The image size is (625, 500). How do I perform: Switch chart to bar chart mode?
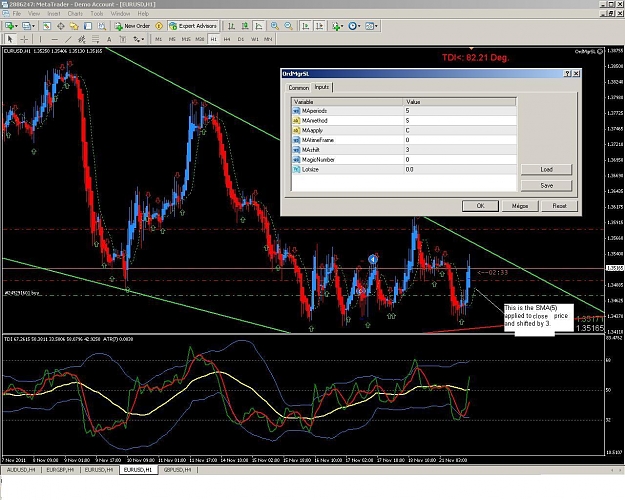click(231, 26)
